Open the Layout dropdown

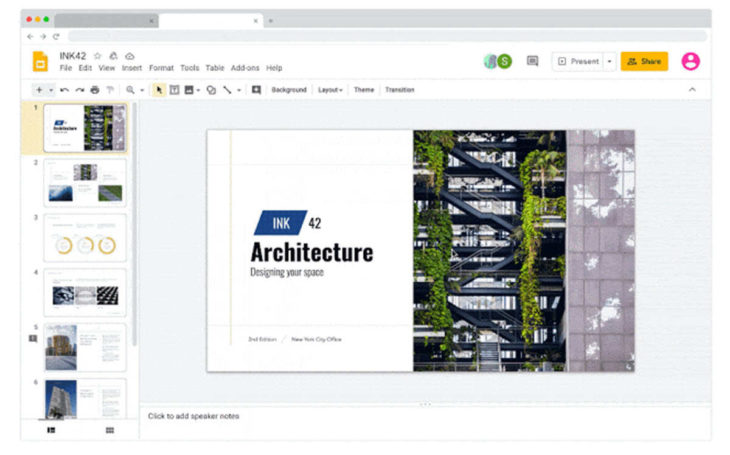330,90
